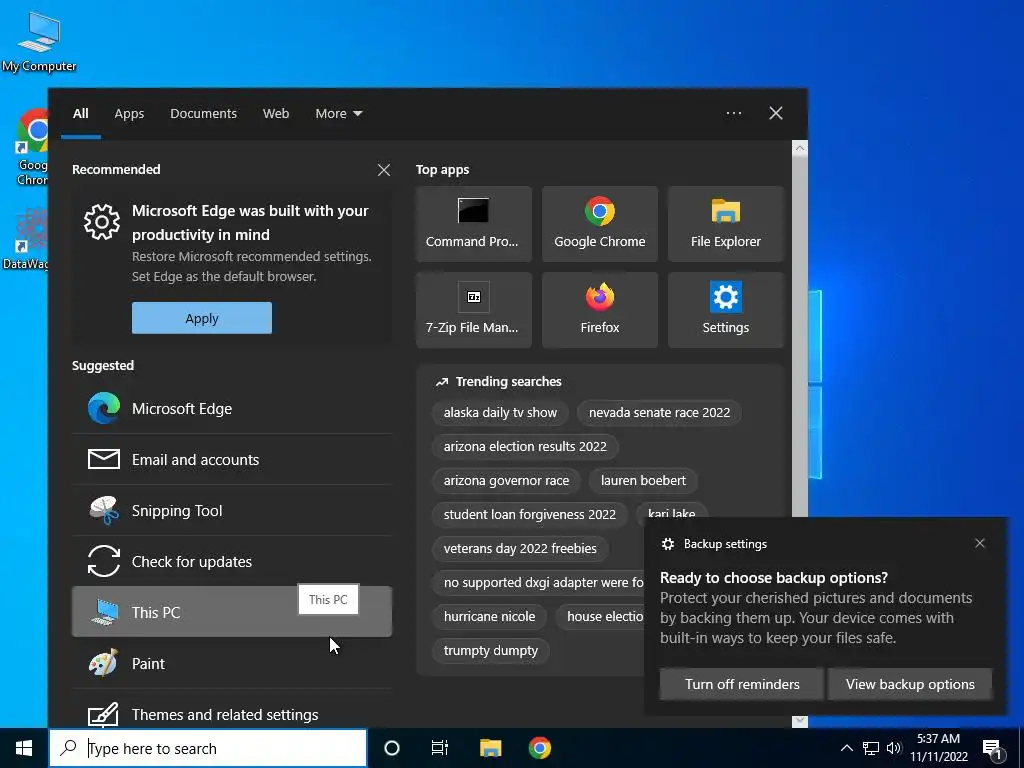Switch to the Apps tab
Image resolution: width=1024 pixels, height=768 pixels.
tap(129, 113)
